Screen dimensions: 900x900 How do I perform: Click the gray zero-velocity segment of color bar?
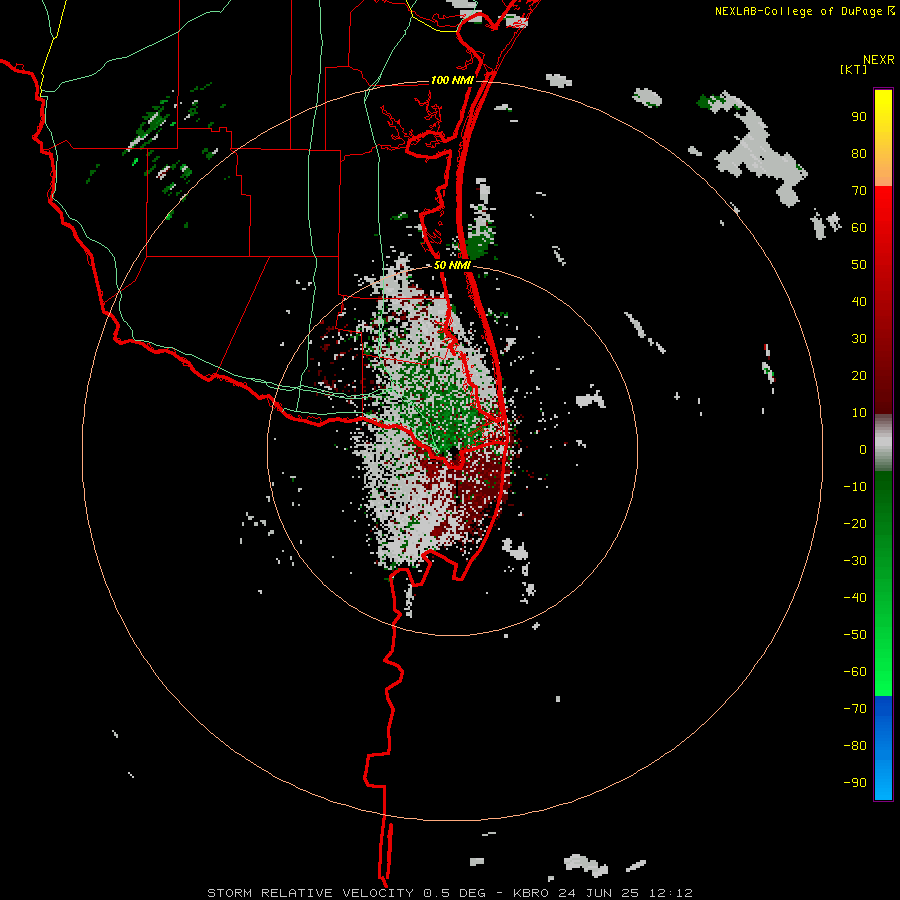click(x=883, y=443)
